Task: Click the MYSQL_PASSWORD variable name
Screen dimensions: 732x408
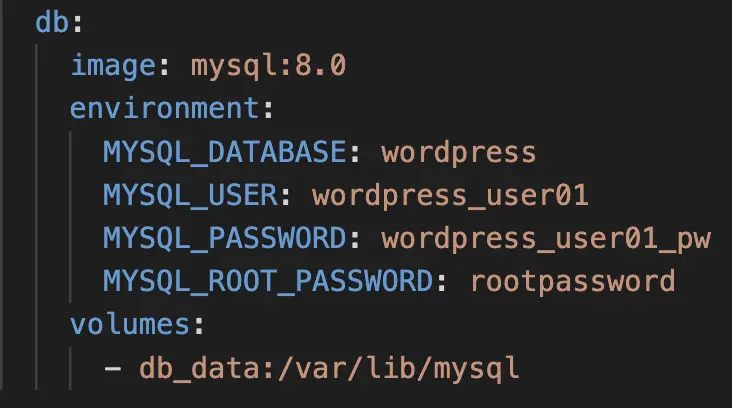Action: (225, 238)
